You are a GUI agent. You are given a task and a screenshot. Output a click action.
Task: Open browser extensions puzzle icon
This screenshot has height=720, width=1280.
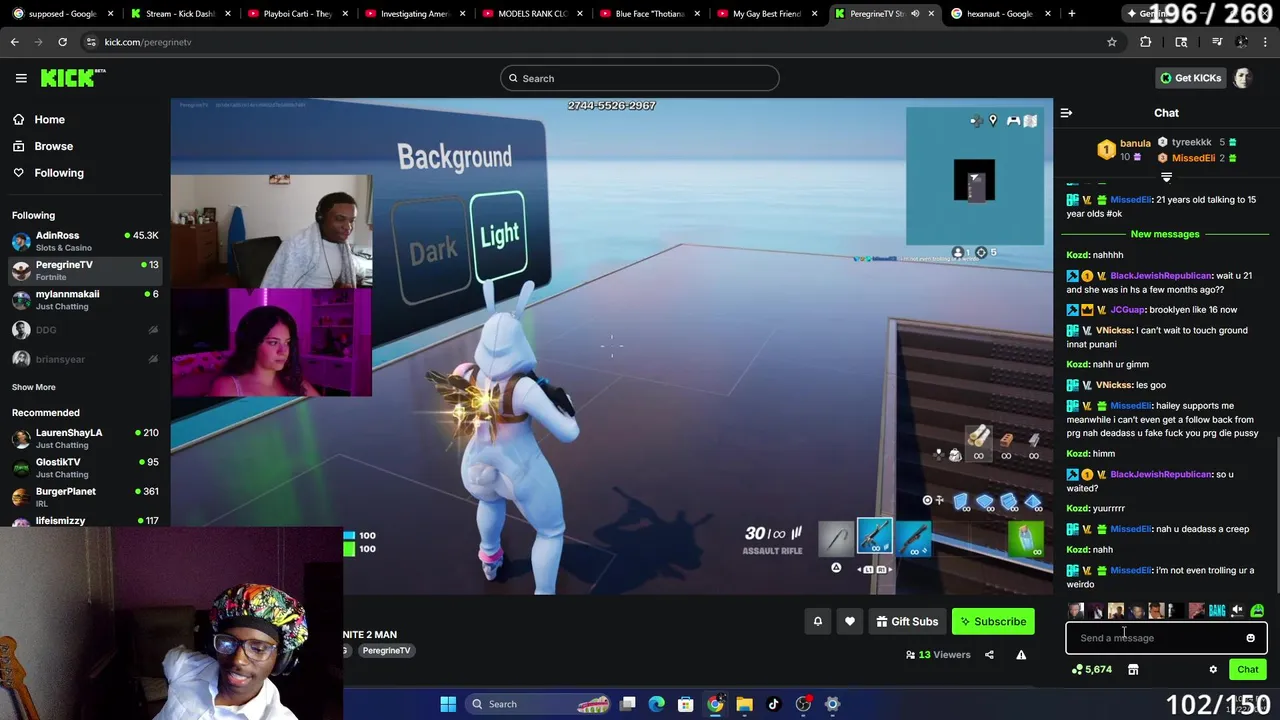tap(1145, 42)
